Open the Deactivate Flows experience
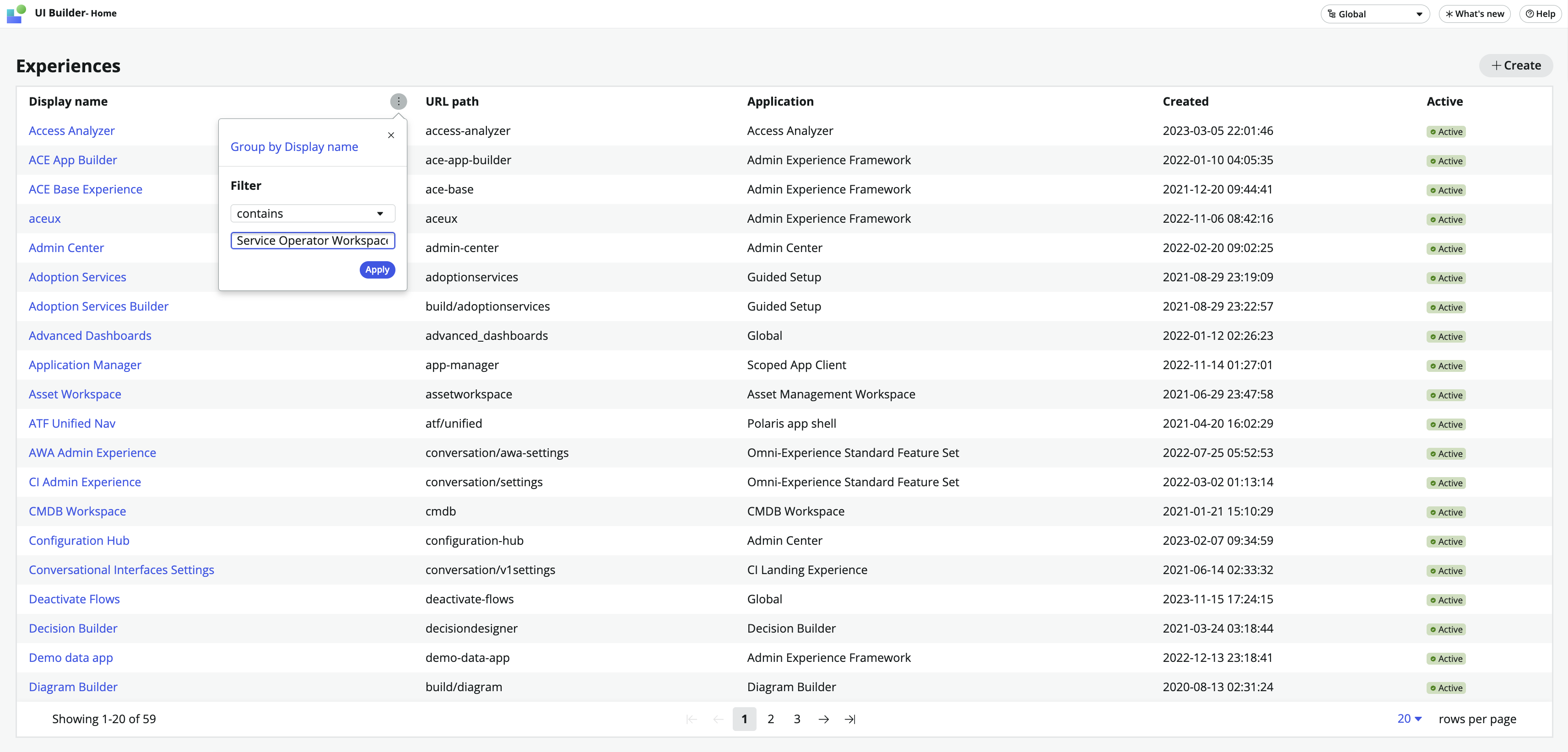Image resolution: width=1568 pixels, height=752 pixels. click(74, 599)
